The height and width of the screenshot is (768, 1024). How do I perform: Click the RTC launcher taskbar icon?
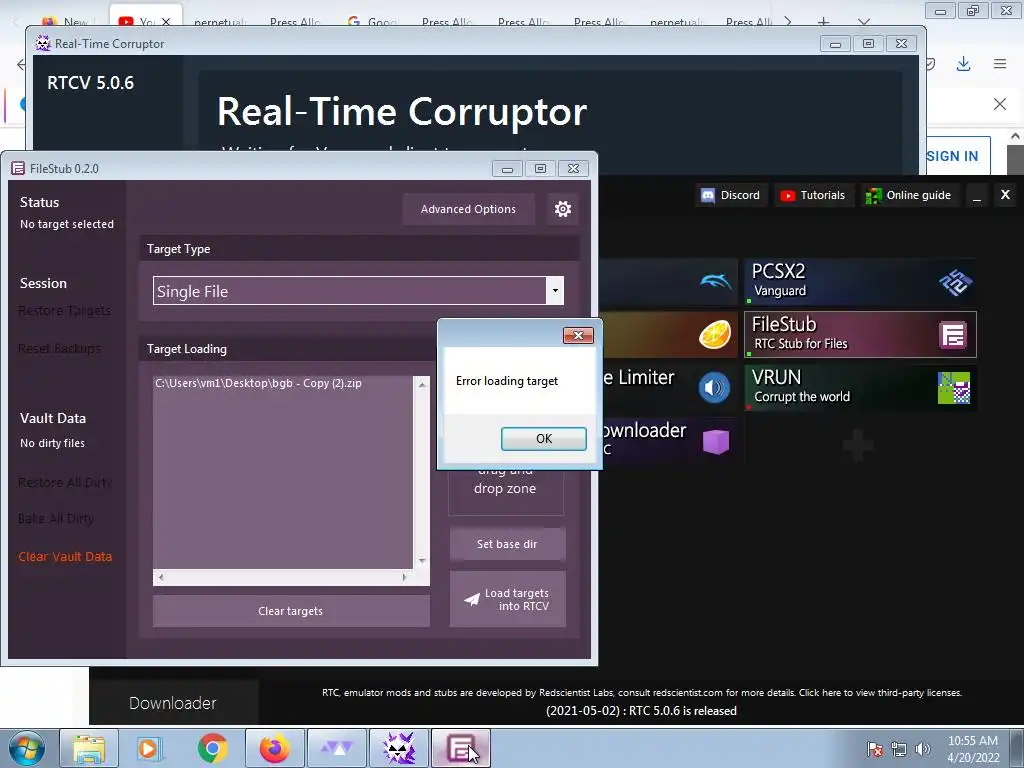tap(337, 748)
